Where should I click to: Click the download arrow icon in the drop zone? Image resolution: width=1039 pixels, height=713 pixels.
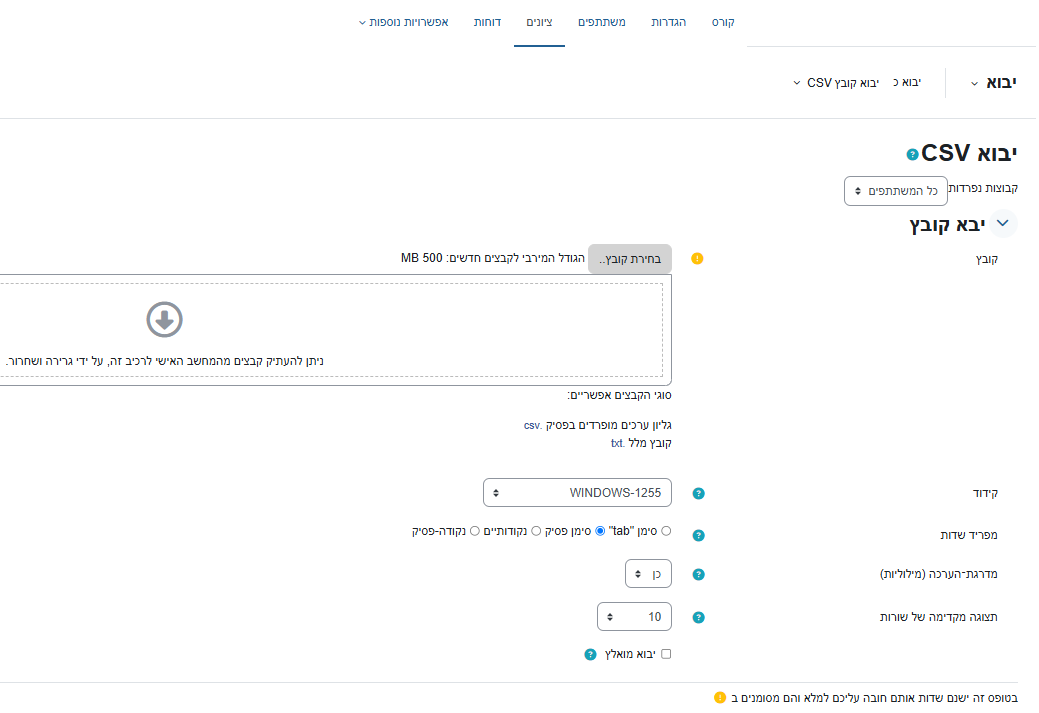click(164, 320)
